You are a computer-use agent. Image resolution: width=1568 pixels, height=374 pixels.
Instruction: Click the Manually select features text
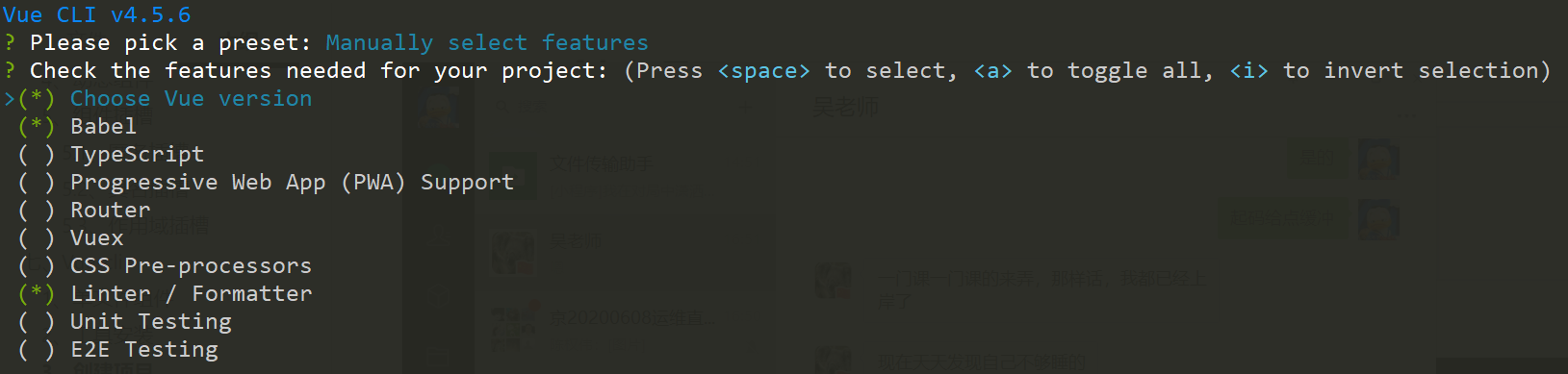(487, 43)
